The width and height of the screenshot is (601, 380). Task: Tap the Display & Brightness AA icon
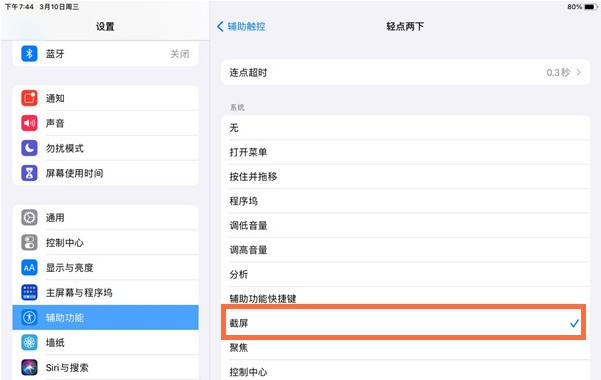(29, 267)
